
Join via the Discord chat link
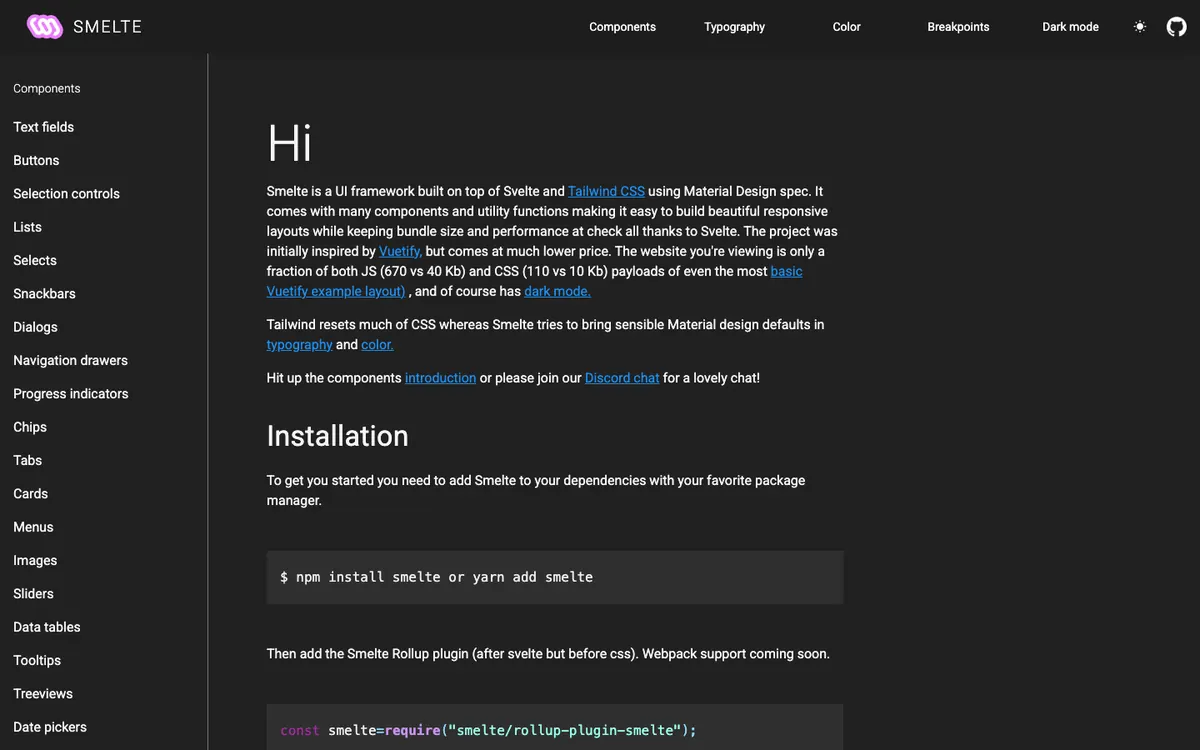(x=622, y=378)
